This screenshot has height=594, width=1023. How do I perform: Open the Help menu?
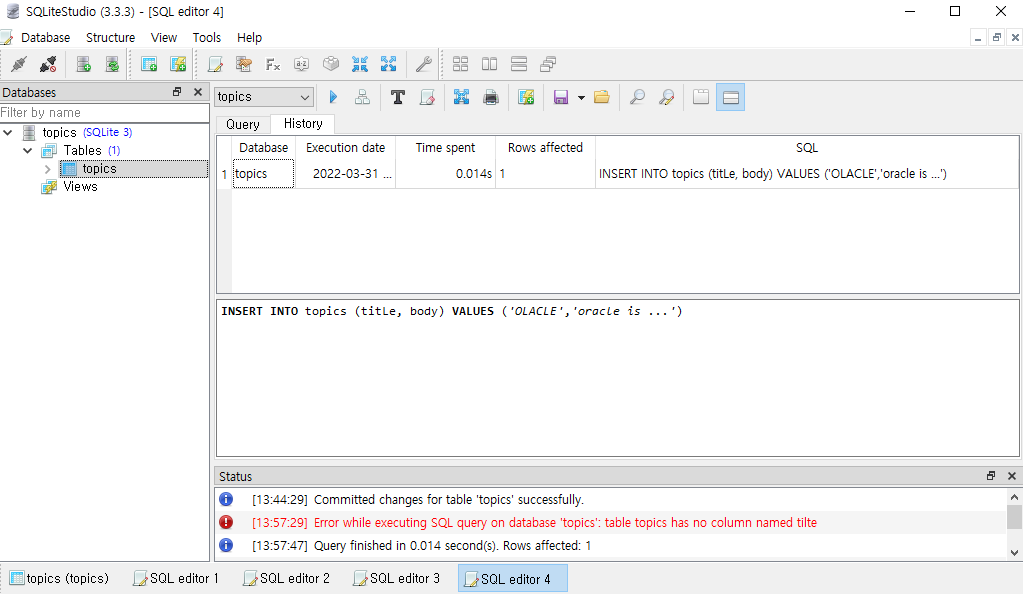tap(249, 38)
